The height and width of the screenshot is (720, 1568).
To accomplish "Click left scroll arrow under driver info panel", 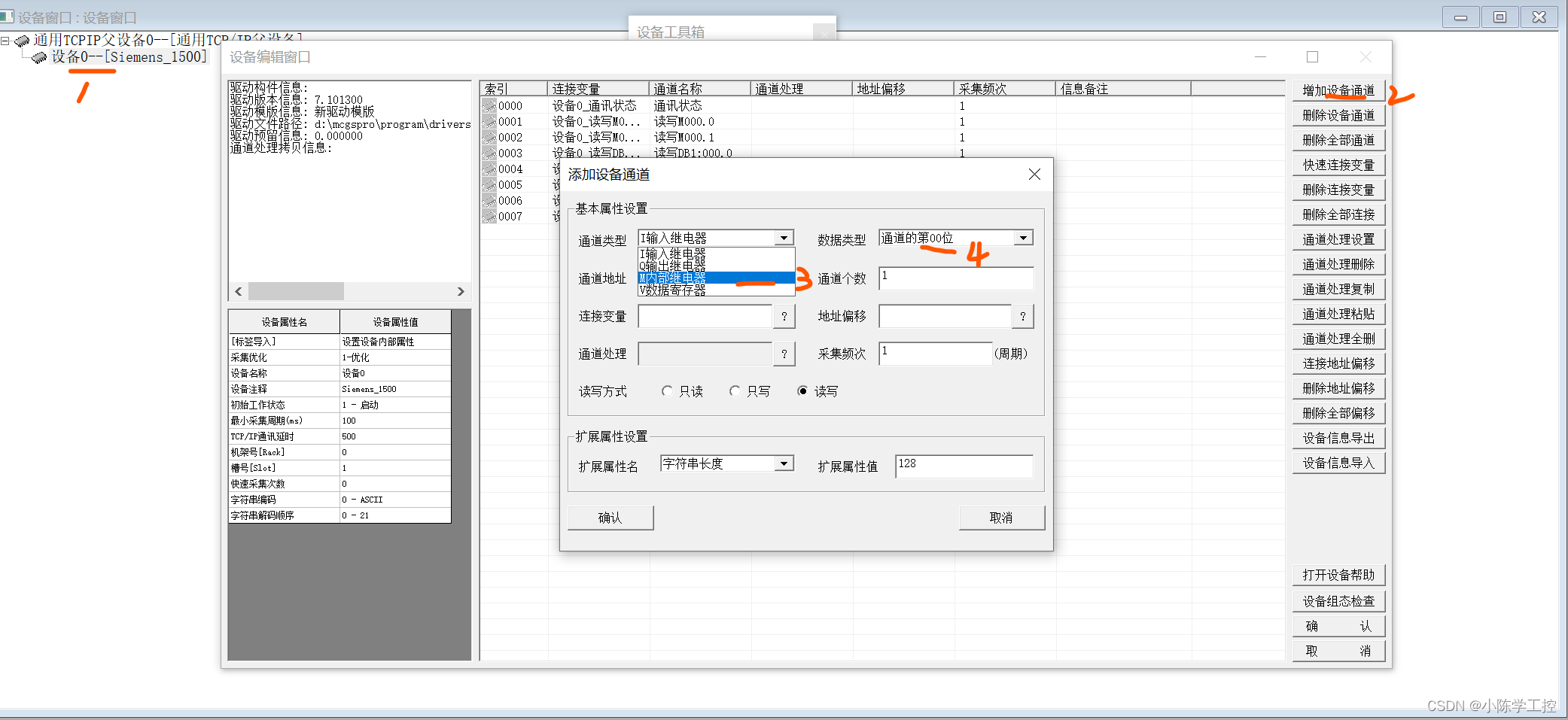I will pos(237,291).
